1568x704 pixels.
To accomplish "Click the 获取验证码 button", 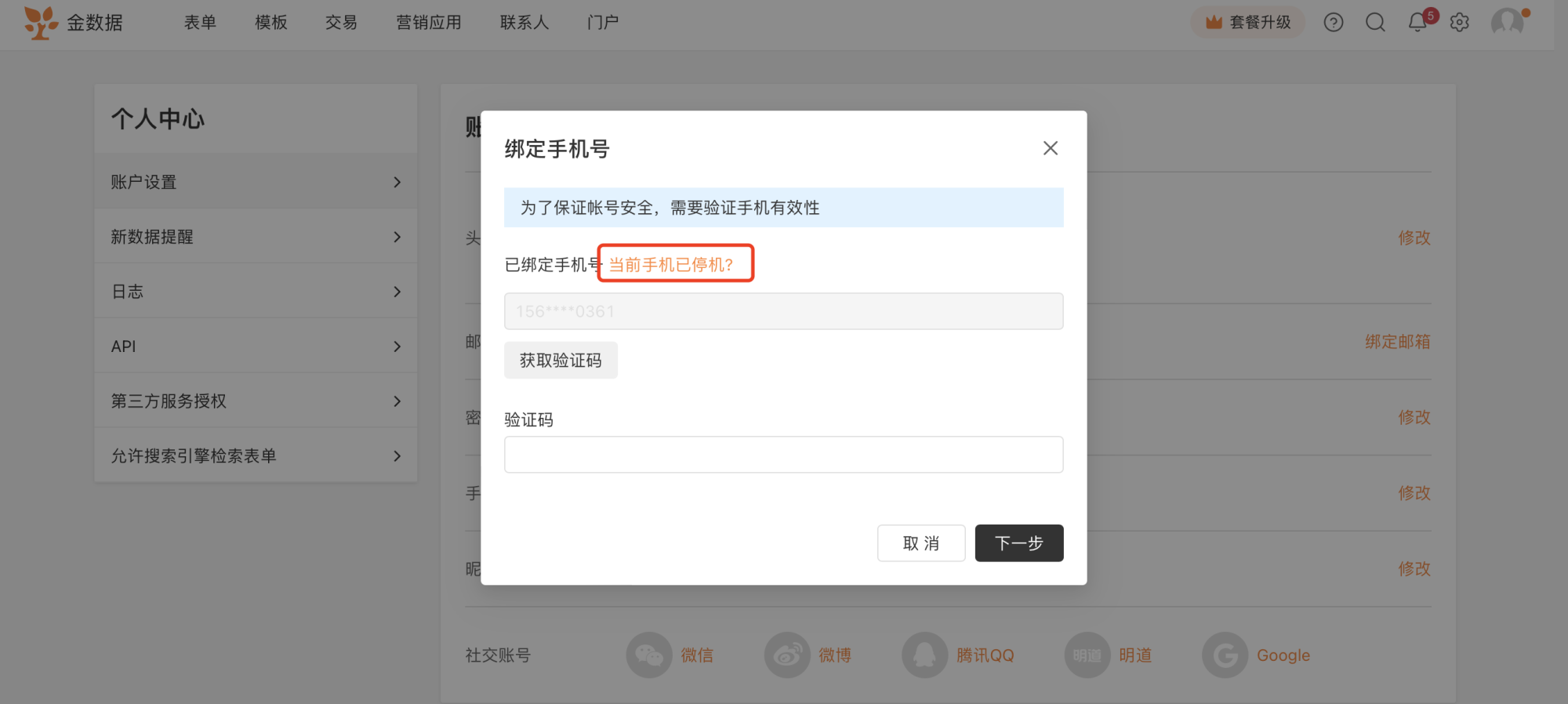I will [x=561, y=361].
